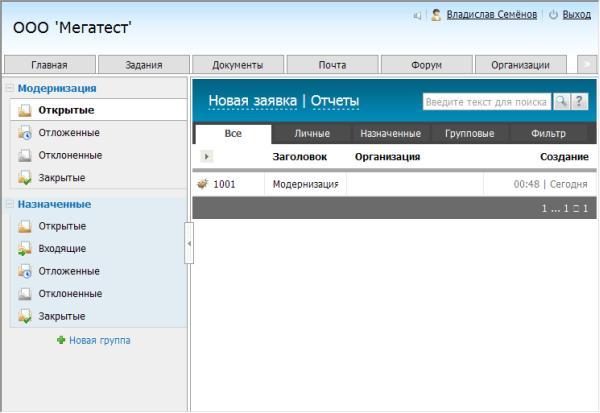Image resolution: width=600 pixels, height=413 pixels.
Task: Click the Новая группа link
Action: click(x=99, y=340)
